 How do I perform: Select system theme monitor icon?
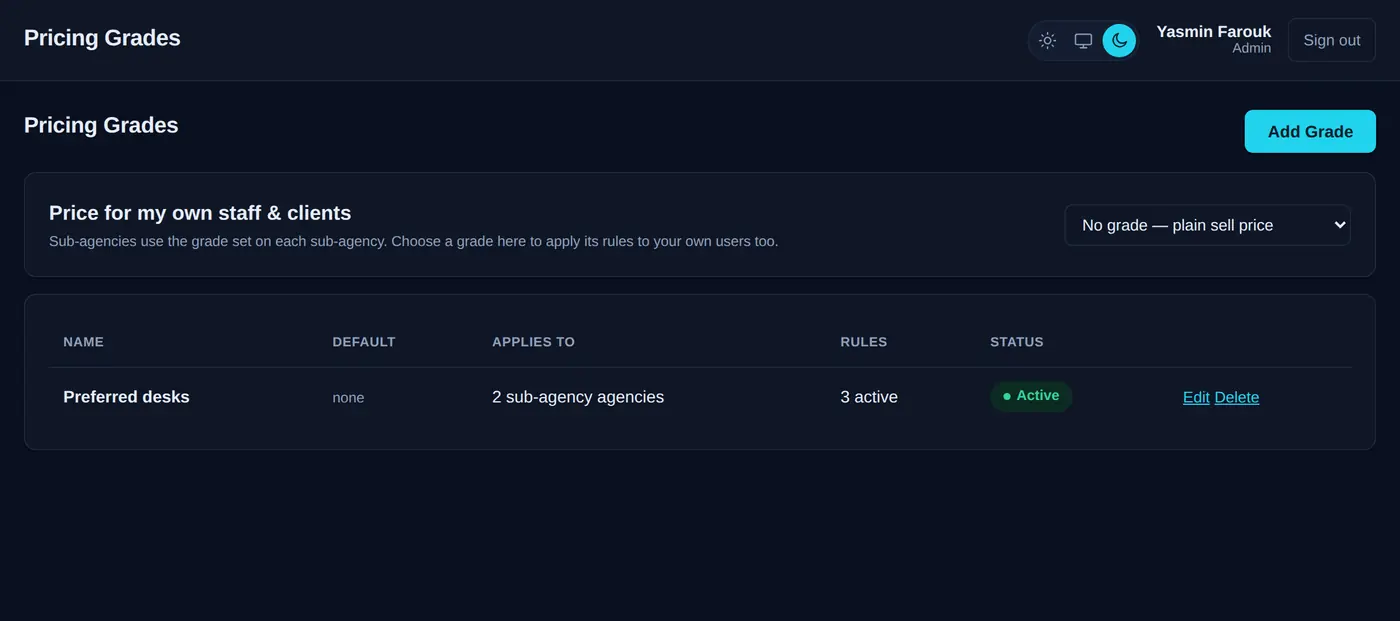point(1083,41)
